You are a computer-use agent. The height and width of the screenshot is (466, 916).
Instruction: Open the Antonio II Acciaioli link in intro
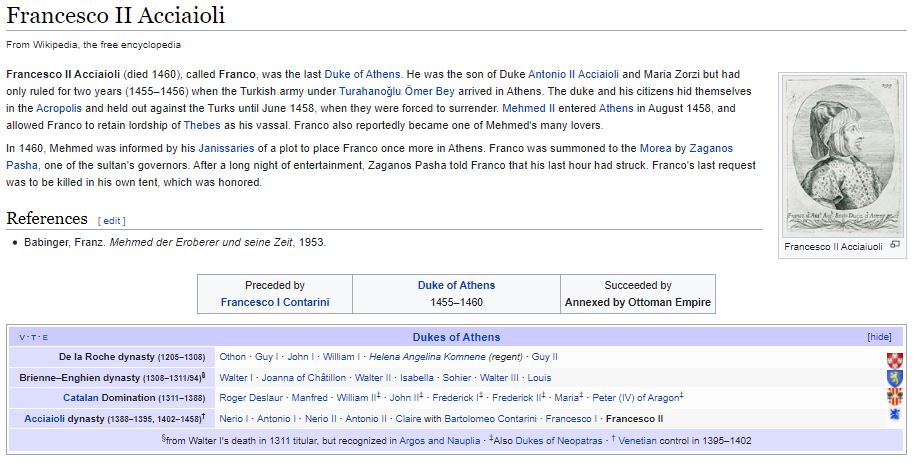pos(574,74)
